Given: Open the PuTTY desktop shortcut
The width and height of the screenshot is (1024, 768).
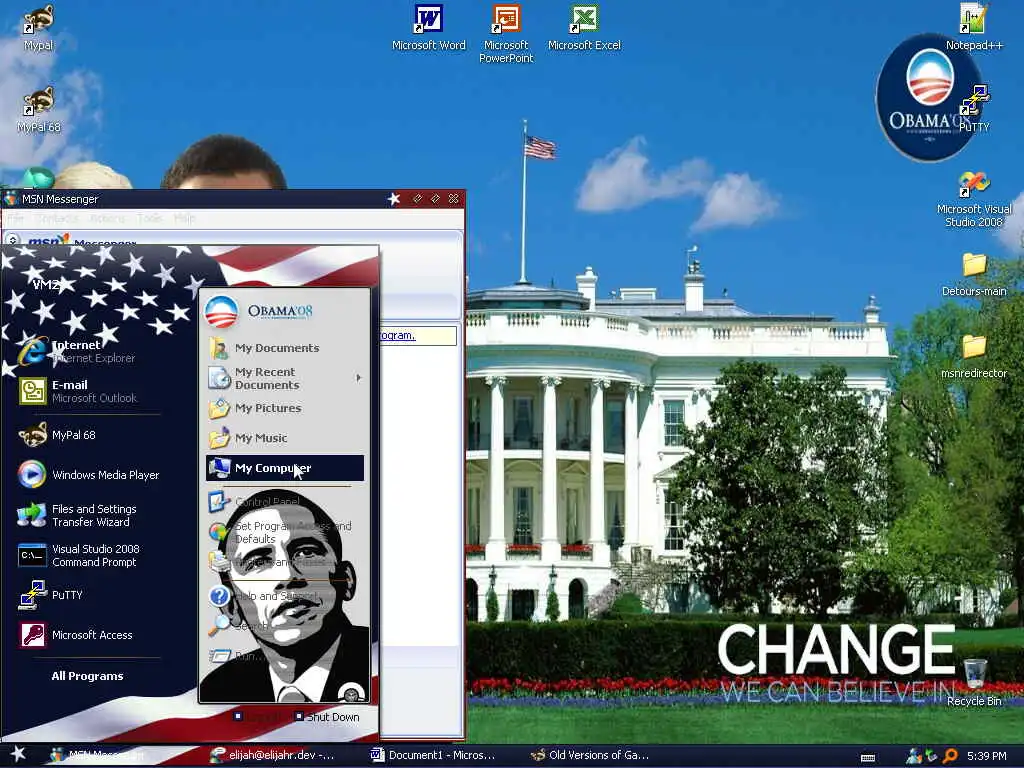Looking at the screenshot, I should (x=974, y=108).
